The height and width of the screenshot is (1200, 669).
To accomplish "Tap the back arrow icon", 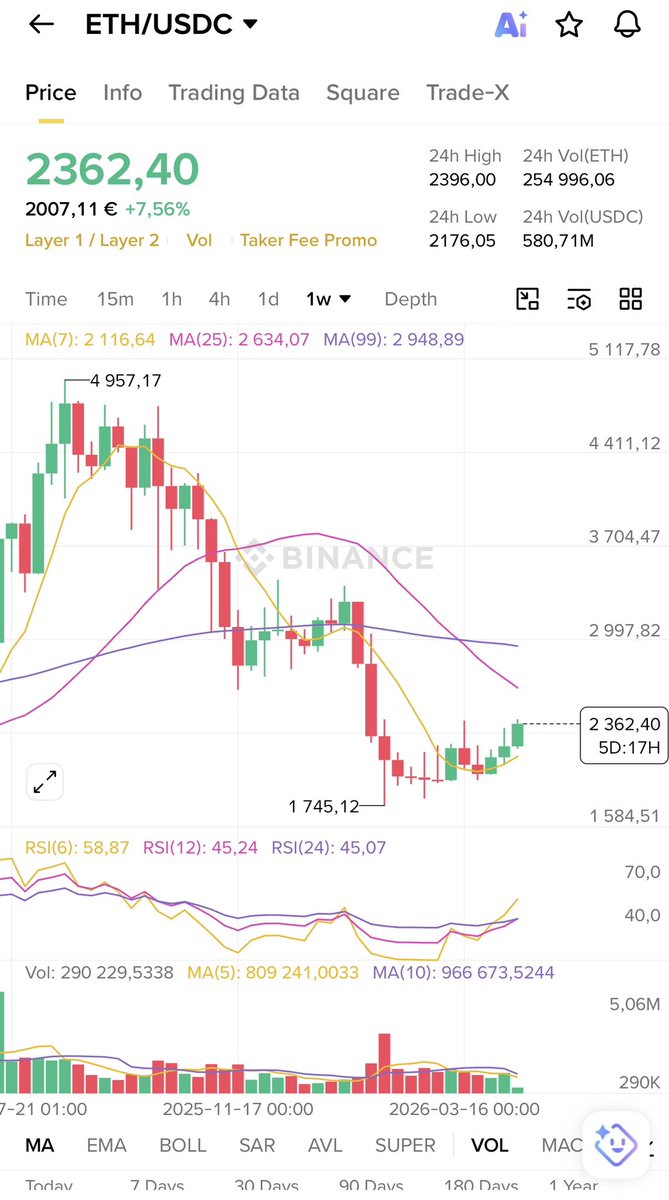I will coord(41,25).
